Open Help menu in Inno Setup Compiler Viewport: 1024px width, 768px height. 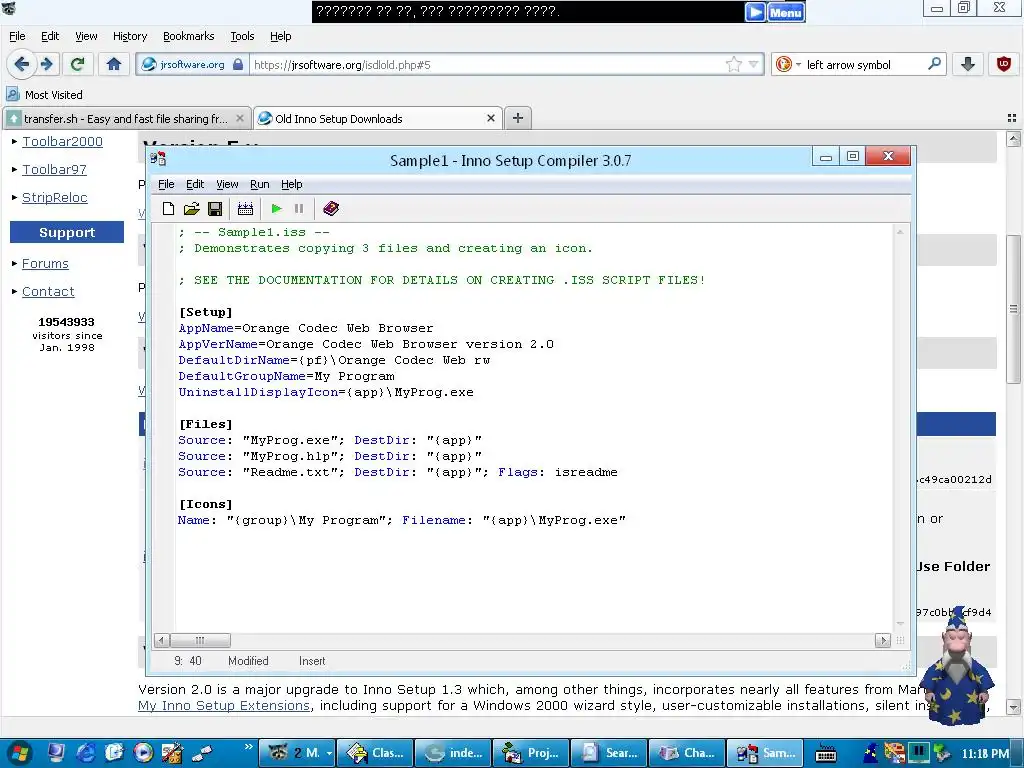(x=291, y=184)
